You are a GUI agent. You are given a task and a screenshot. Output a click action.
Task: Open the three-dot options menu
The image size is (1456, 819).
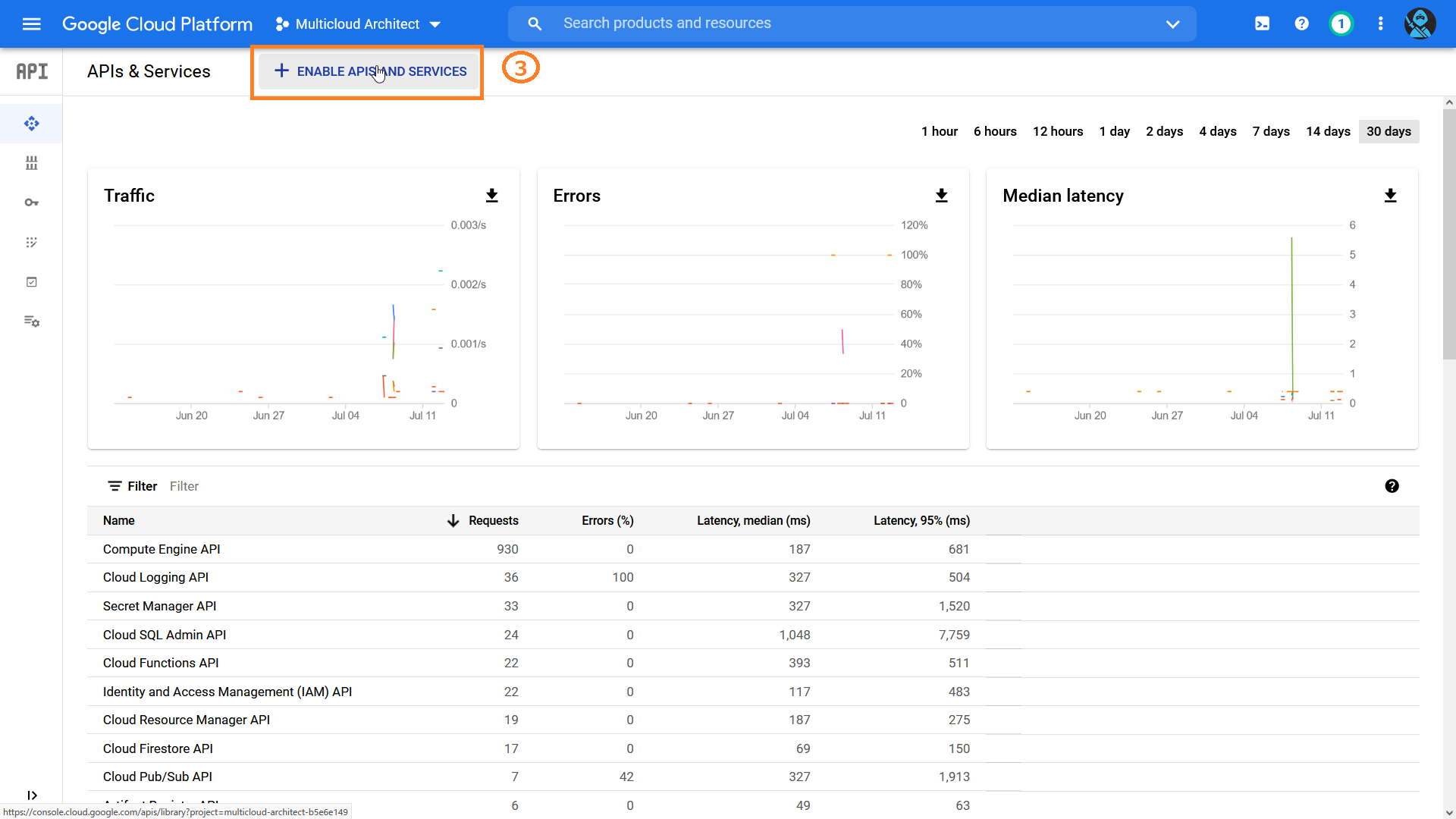click(x=1380, y=24)
